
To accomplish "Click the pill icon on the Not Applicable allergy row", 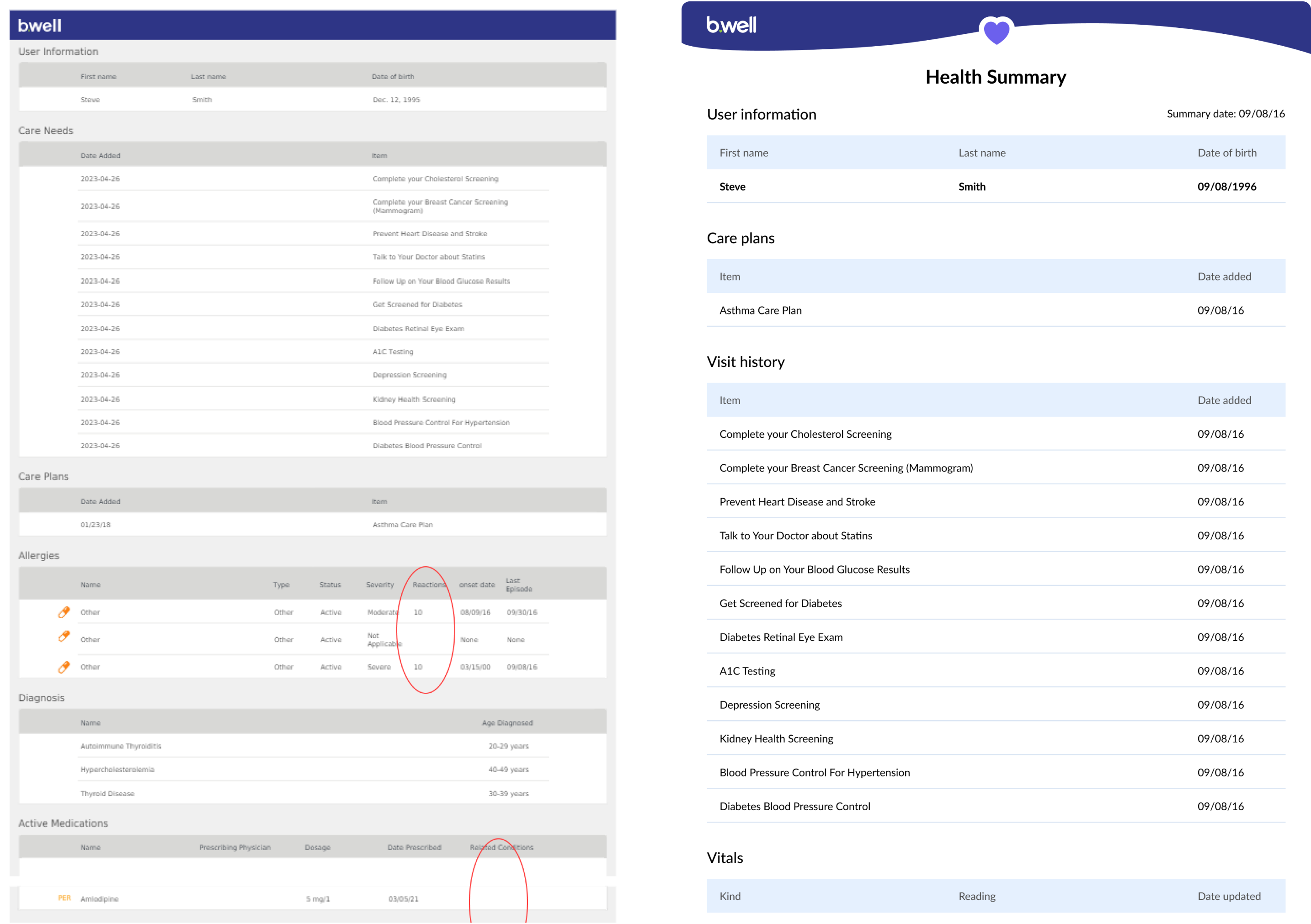I will pyautogui.click(x=64, y=637).
